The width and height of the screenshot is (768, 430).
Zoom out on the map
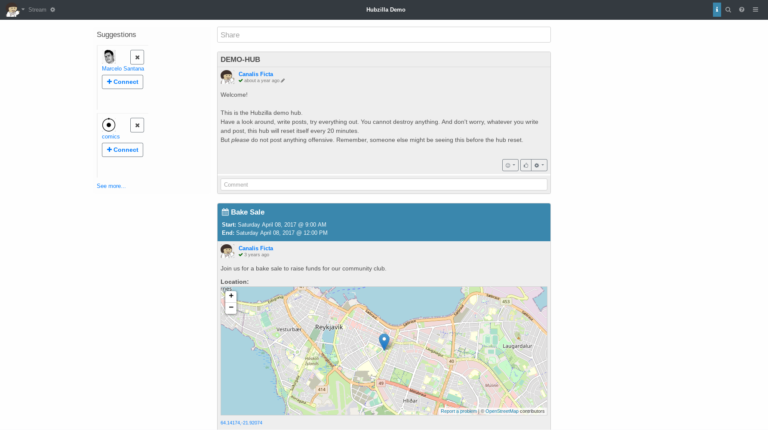[x=231, y=308]
